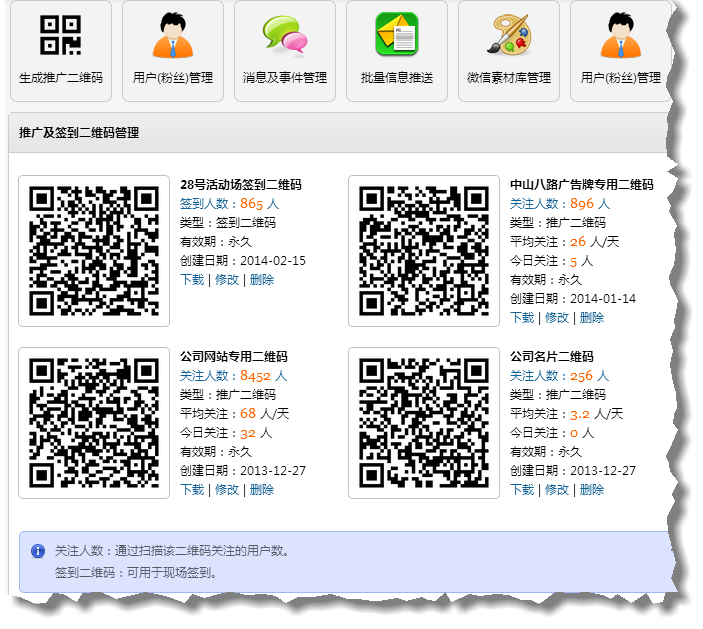Image resolution: width=703 pixels, height=629 pixels.
Task: Click the 公司名片二维码 title
Action: point(551,357)
